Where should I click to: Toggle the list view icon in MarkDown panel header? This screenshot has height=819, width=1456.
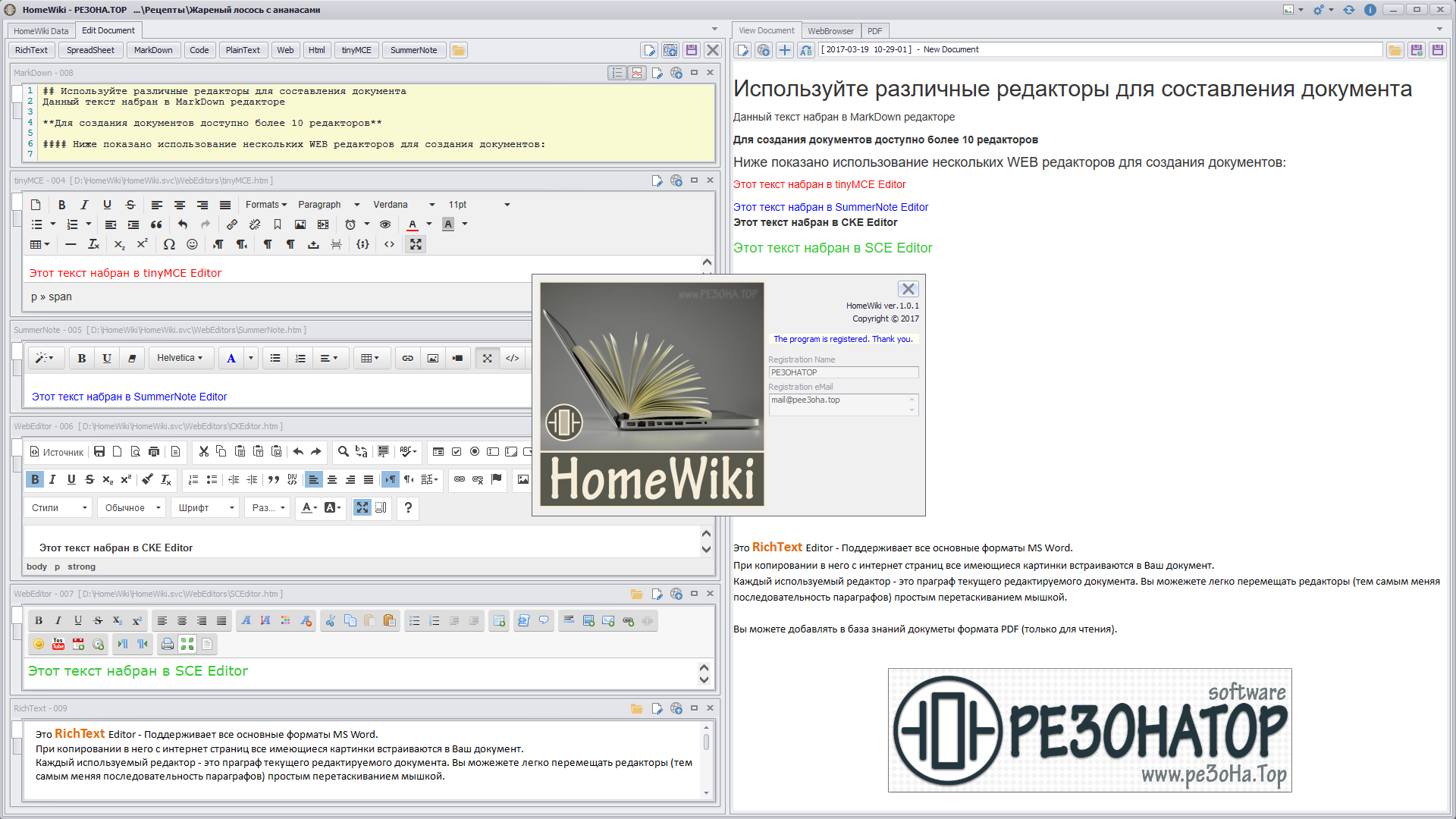[x=617, y=73]
